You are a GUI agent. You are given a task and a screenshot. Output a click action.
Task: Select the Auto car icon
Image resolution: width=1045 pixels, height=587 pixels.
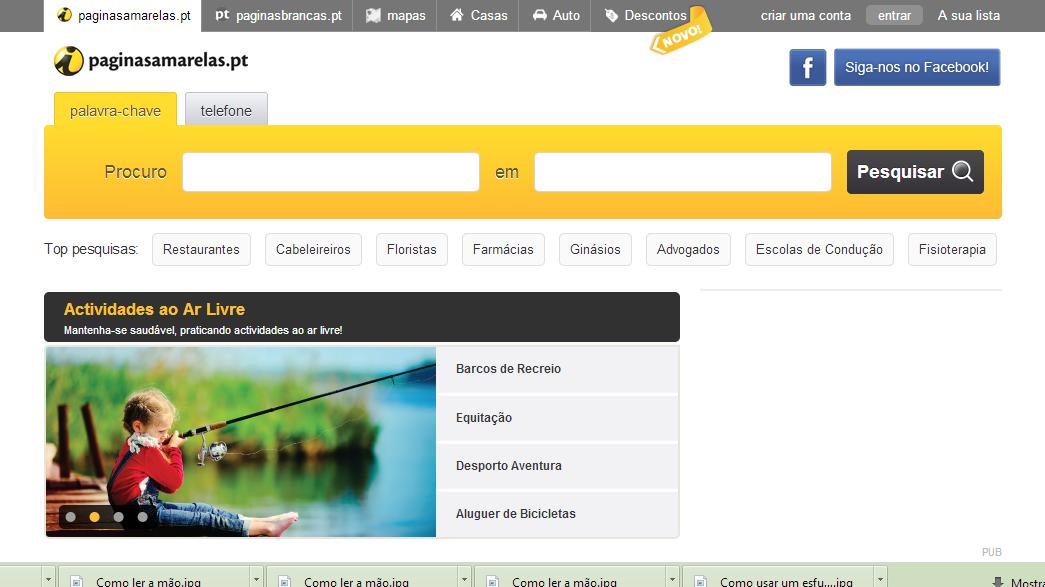540,15
